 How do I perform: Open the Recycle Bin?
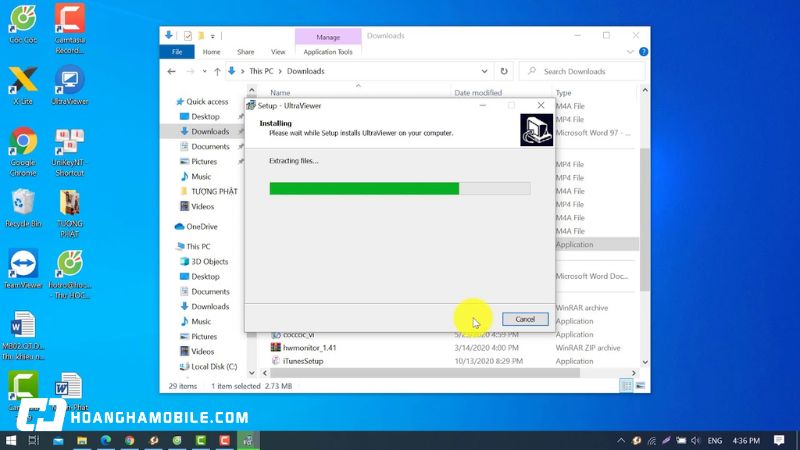23,208
